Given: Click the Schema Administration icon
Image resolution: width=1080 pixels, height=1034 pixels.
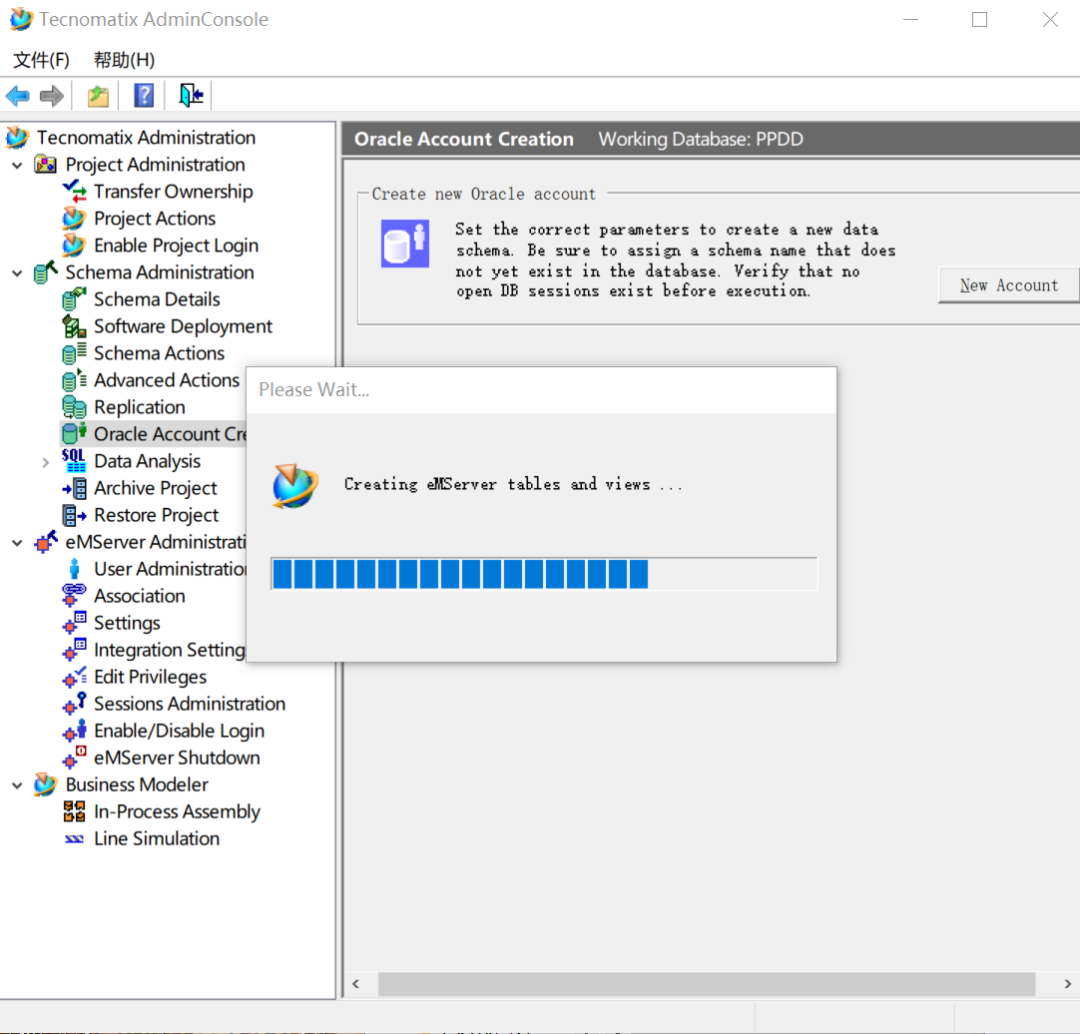Looking at the screenshot, I should (x=46, y=272).
